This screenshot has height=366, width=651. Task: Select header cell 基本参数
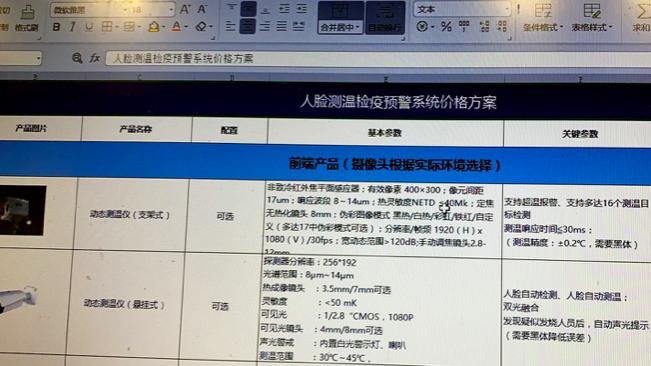pos(385,133)
